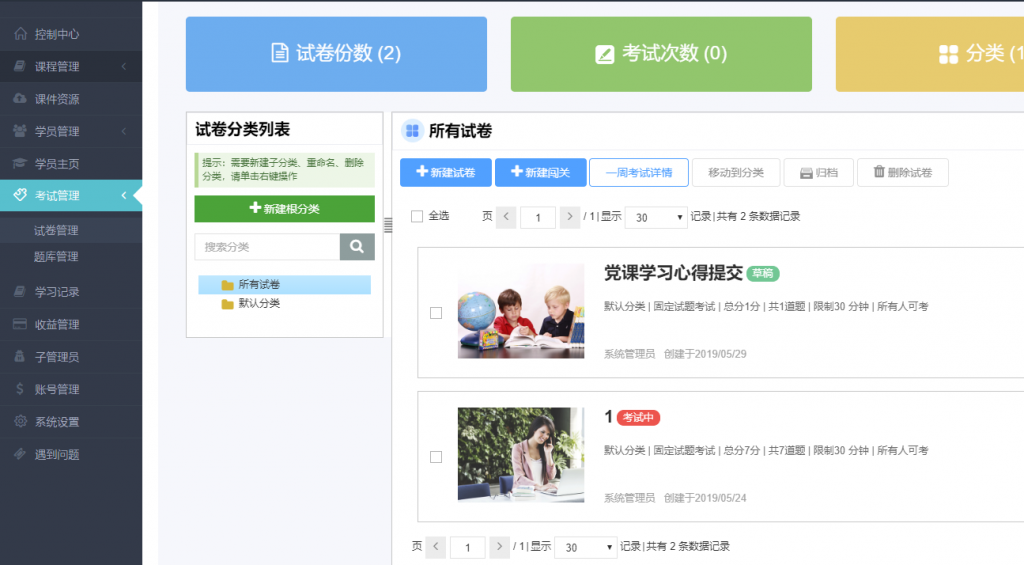
Task: Click the 试卷份数 (2) blue card
Action: coord(336,54)
